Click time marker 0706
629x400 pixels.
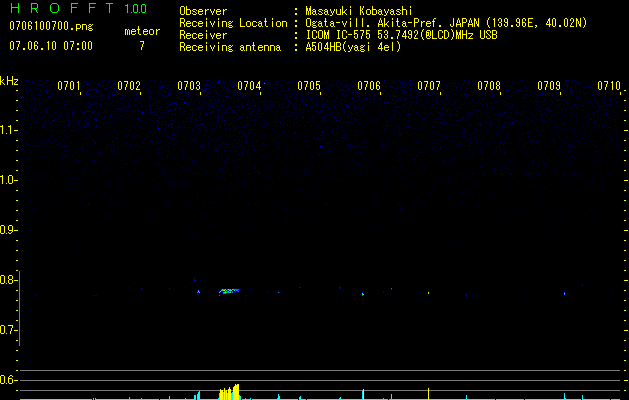[369, 85]
